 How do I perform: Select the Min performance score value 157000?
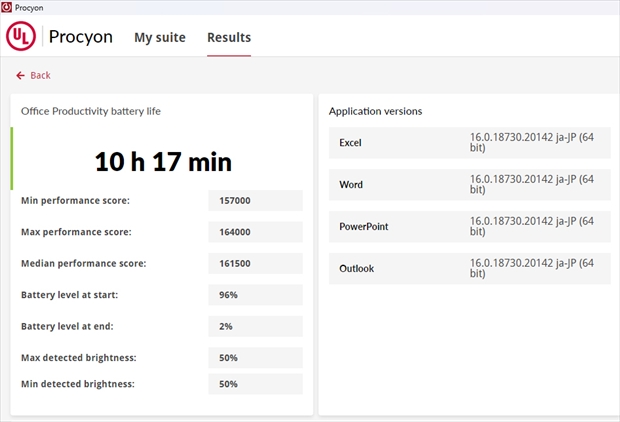tap(255, 201)
